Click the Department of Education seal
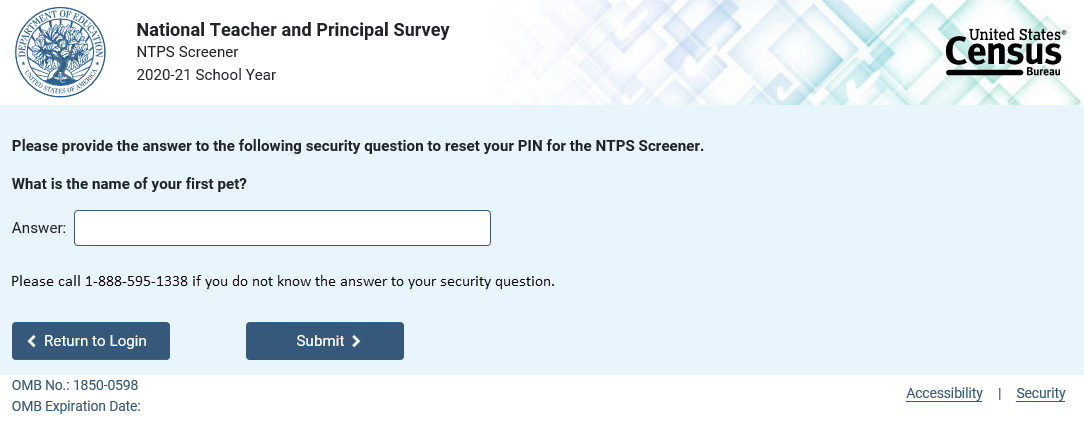The height and width of the screenshot is (431, 1084). tap(59, 52)
